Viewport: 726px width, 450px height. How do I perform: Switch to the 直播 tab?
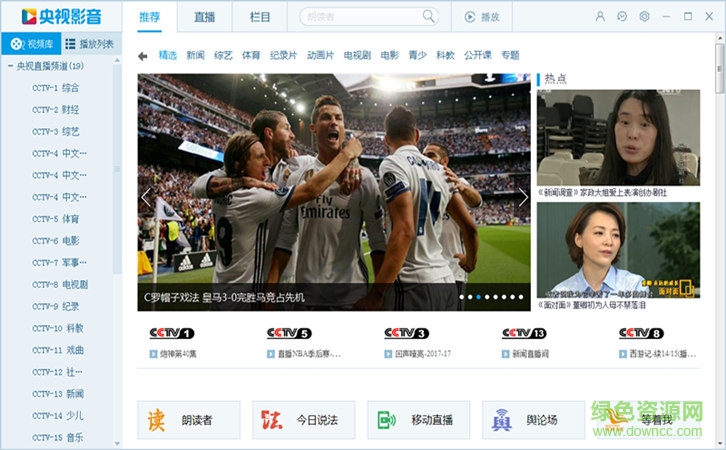[x=204, y=17]
